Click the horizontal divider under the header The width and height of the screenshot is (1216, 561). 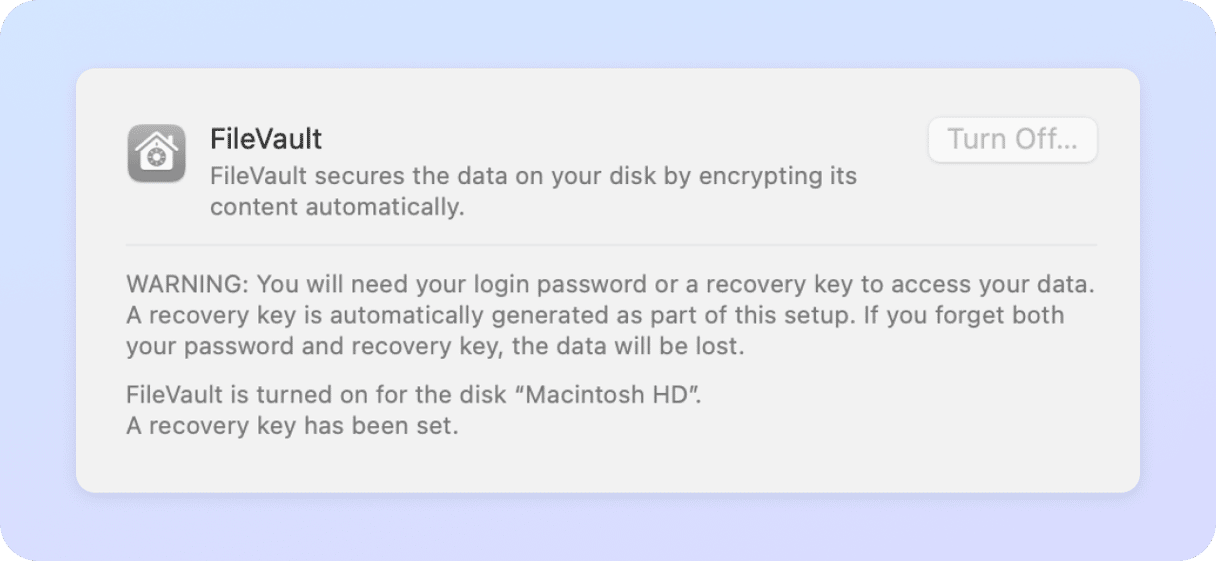(611, 245)
